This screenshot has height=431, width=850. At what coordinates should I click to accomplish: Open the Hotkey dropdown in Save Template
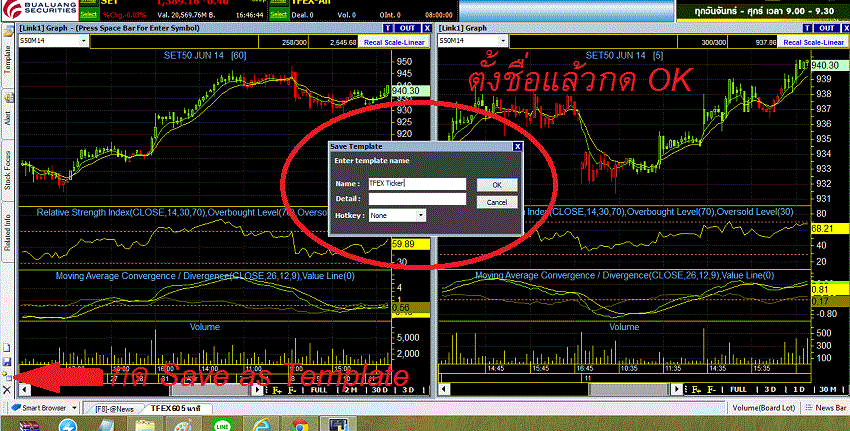(421, 216)
